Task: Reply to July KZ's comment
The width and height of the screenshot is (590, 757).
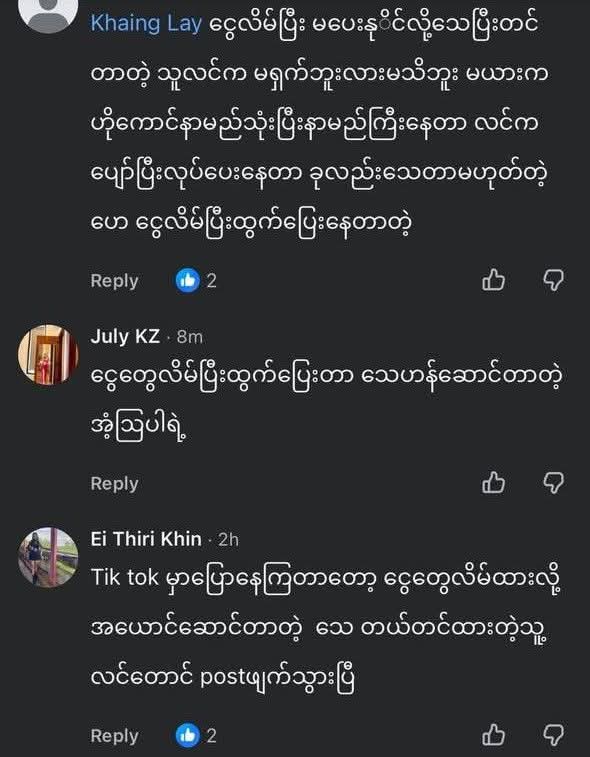Action: (114, 483)
